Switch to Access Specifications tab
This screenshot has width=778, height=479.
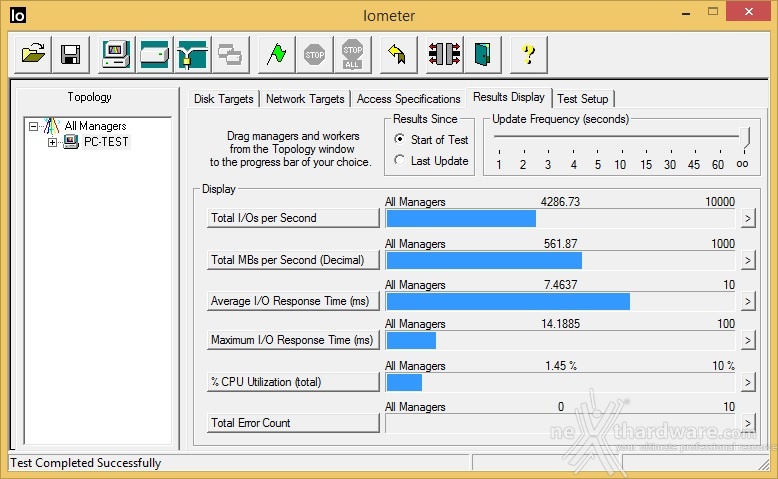click(x=408, y=99)
